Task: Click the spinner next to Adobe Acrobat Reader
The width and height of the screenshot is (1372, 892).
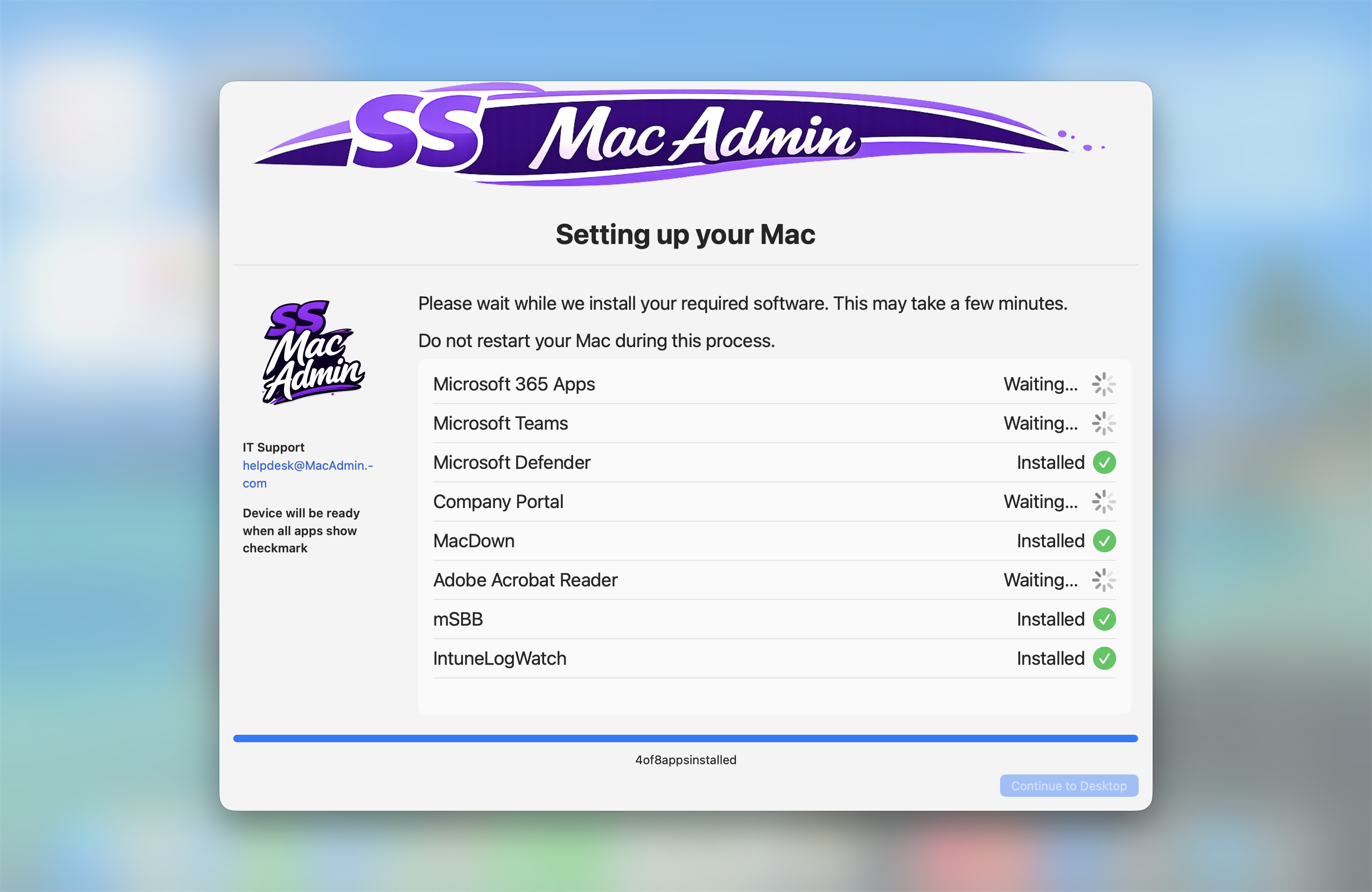Action: (x=1103, y=580)
